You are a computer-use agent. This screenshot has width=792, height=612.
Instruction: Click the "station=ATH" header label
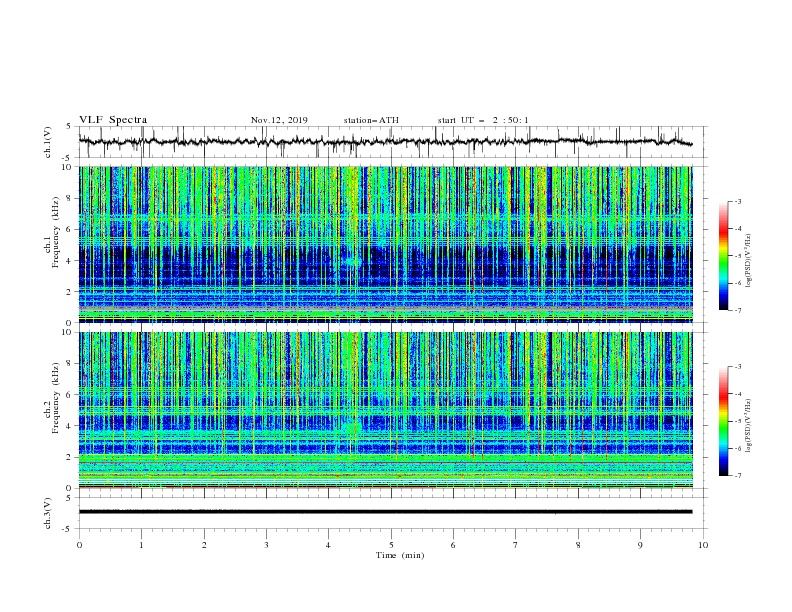371,120
